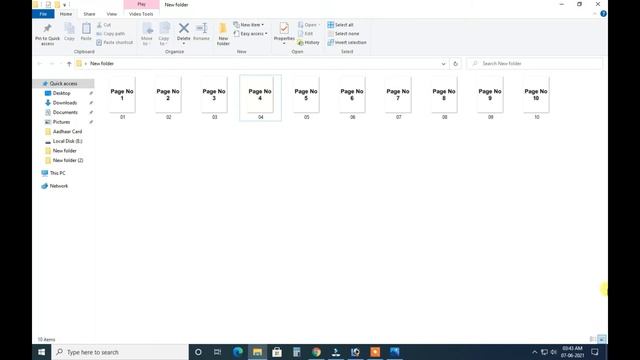The width and height of the screenshot is (640, 360).
Task: Click the Copy ribbon icon
Action: (69, 32)
